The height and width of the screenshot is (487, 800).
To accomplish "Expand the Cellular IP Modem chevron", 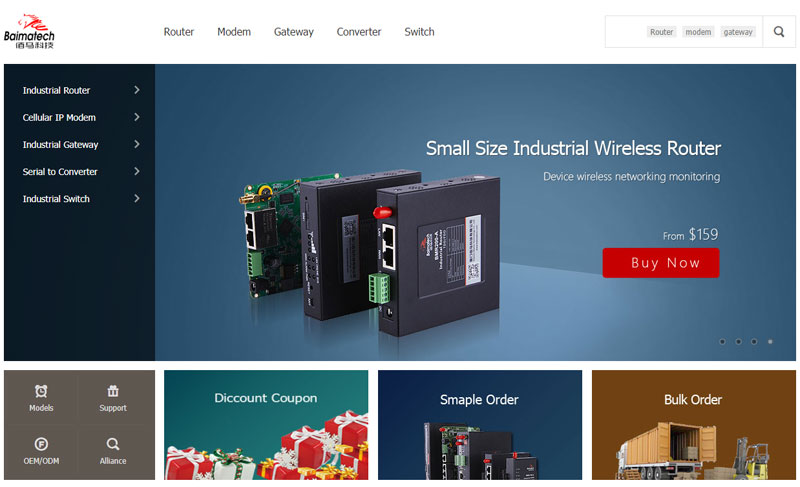I will coord(137,117).
